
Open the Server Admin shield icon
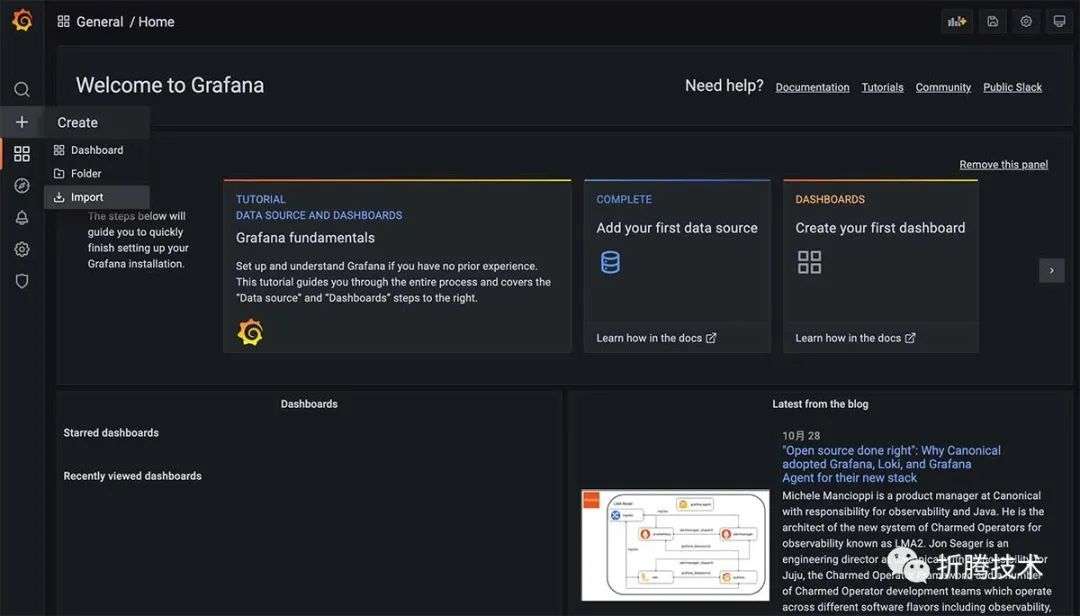click(22, 281)
